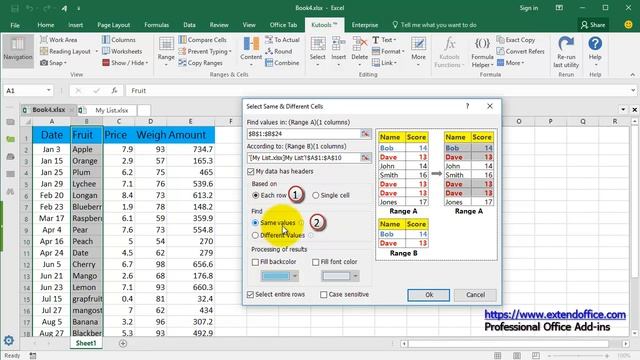This screenshot has width=640, height=360.
Task: Expand the Name Box dropdown
Action: point(49,90)
